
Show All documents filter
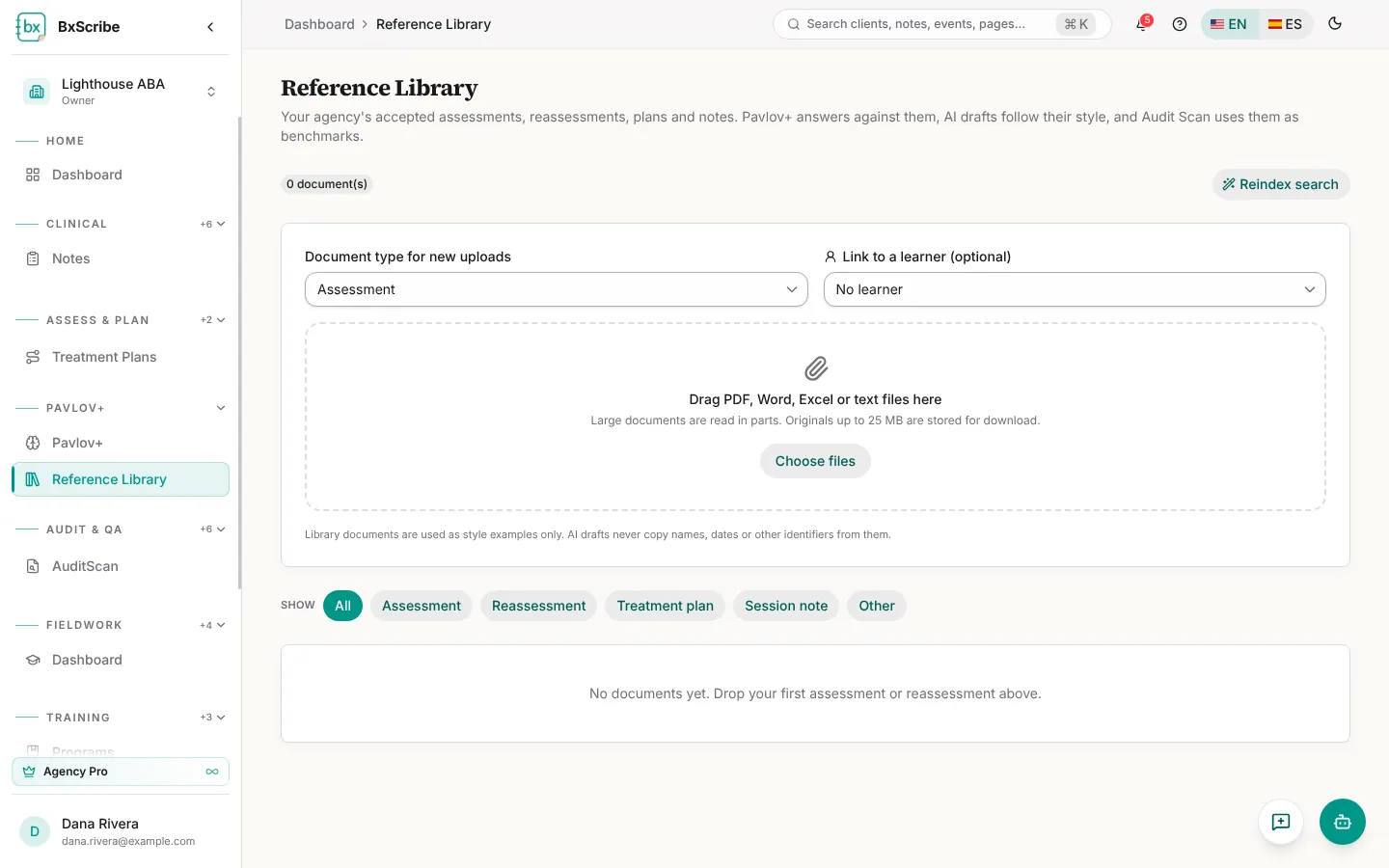pos(342,606)
